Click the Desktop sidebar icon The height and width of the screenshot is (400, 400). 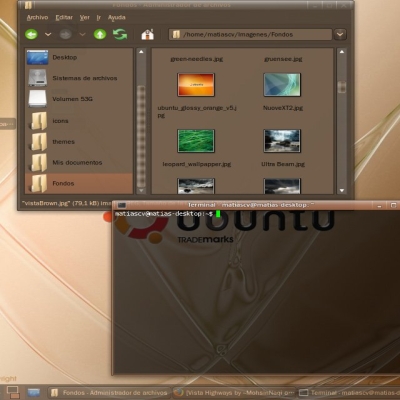coord(37,57)
